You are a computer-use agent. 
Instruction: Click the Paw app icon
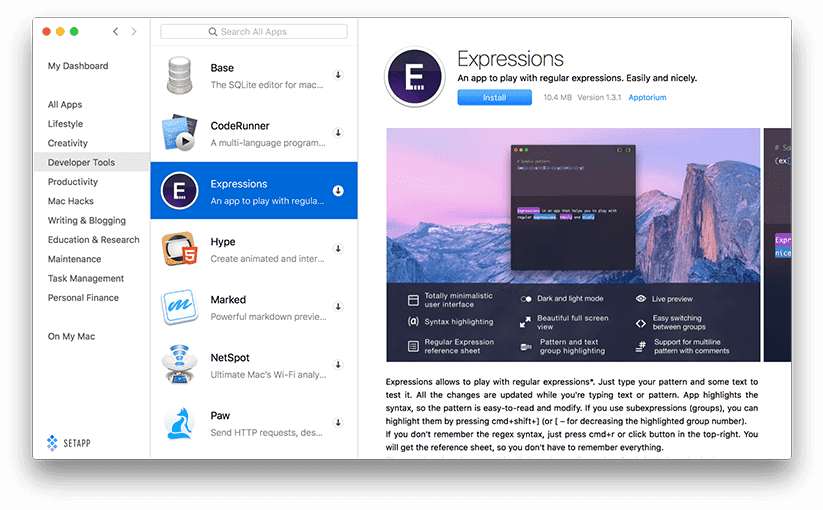tap(180, 422)
